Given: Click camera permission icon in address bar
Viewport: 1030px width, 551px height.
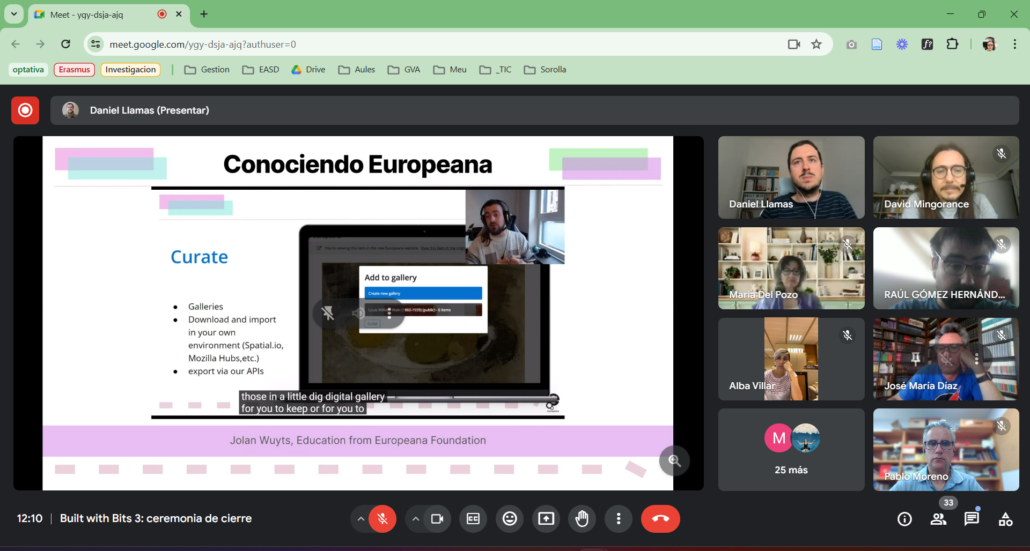Looking at the screenshot, I should coord(794,44).
